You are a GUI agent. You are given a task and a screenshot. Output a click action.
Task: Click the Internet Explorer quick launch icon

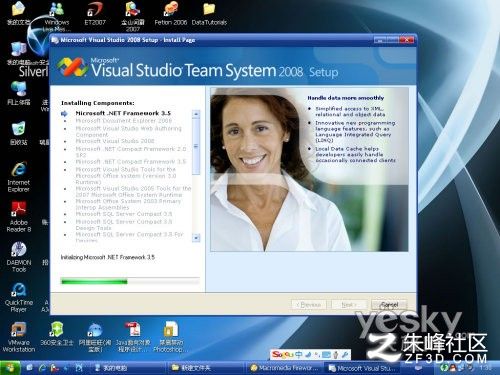point(43,368)
